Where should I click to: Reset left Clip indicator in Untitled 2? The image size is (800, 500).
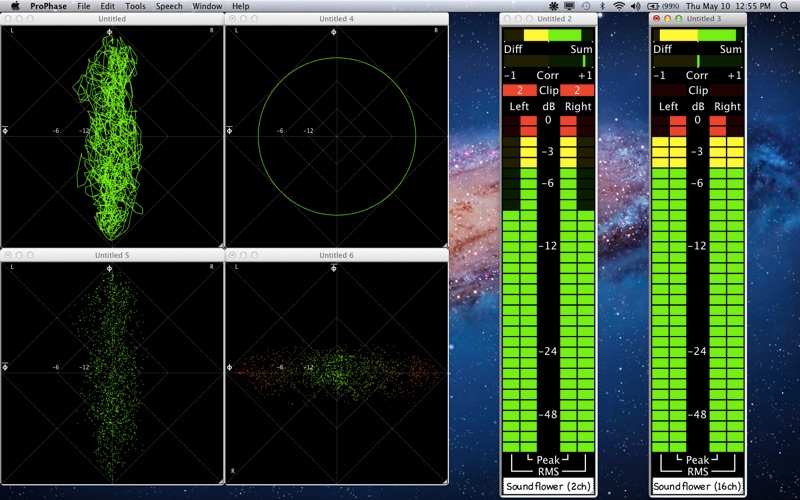point(520,90)
